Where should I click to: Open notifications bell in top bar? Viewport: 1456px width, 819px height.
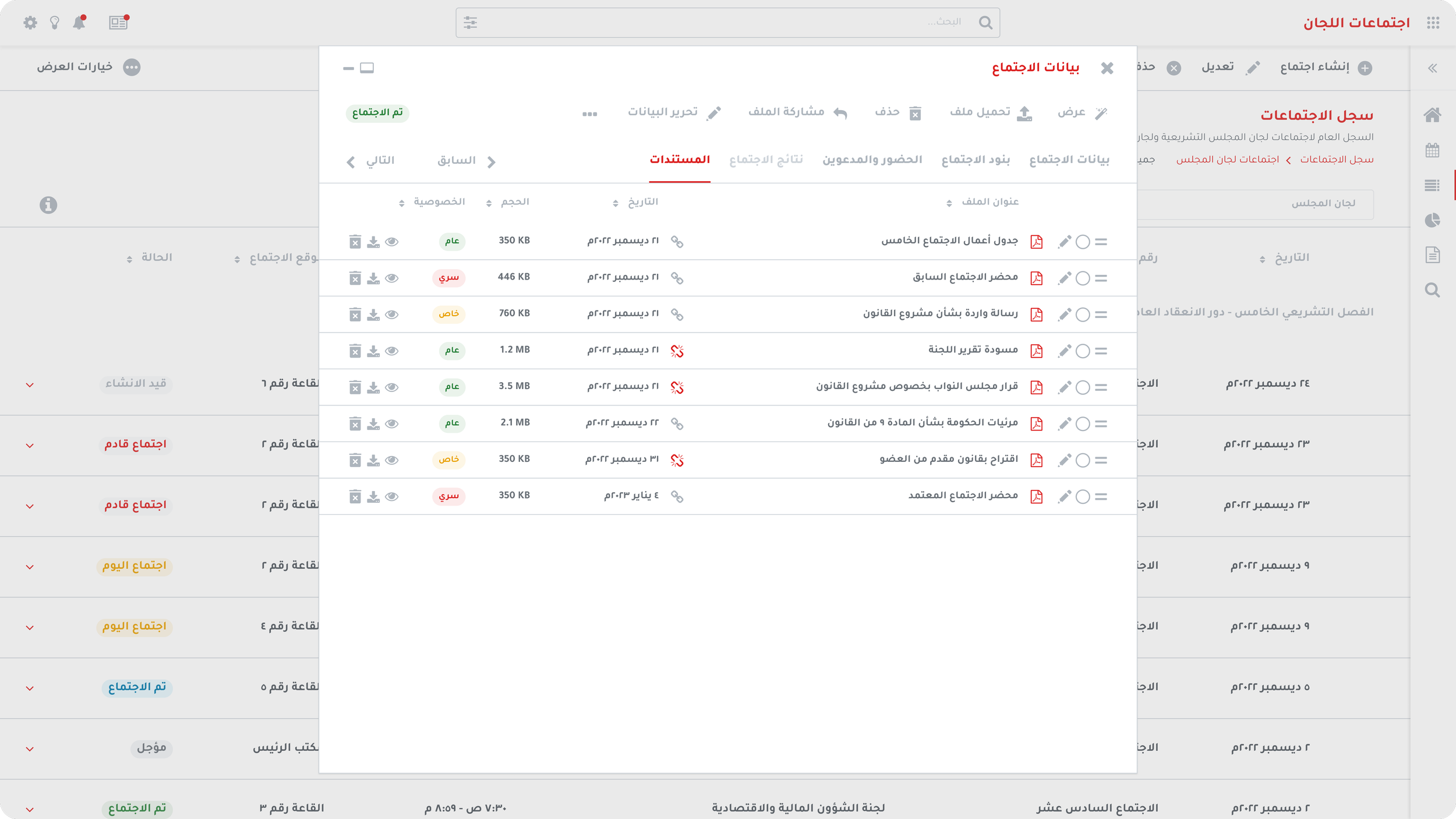point(79,23)
